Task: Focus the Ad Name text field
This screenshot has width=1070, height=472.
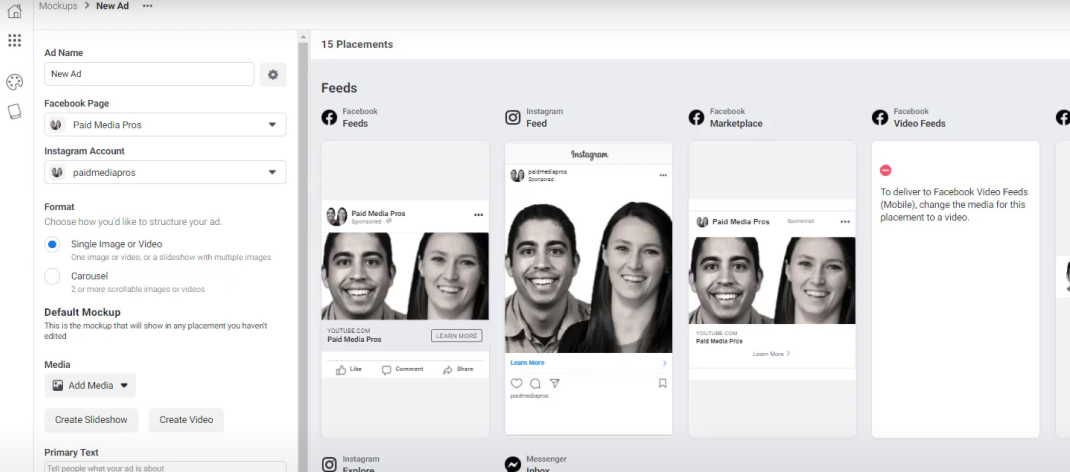Action: coord(149,74)
